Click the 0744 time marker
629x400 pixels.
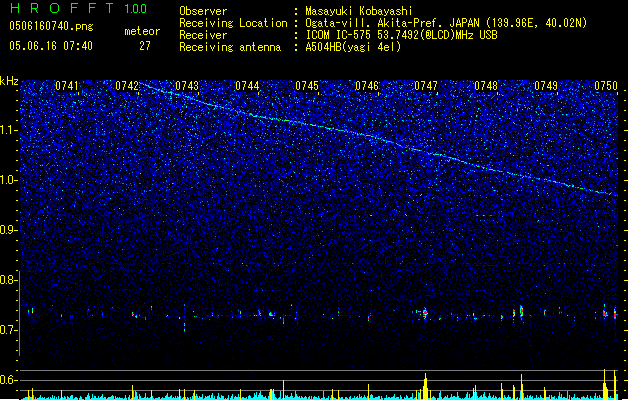click(x=247, y=86)
